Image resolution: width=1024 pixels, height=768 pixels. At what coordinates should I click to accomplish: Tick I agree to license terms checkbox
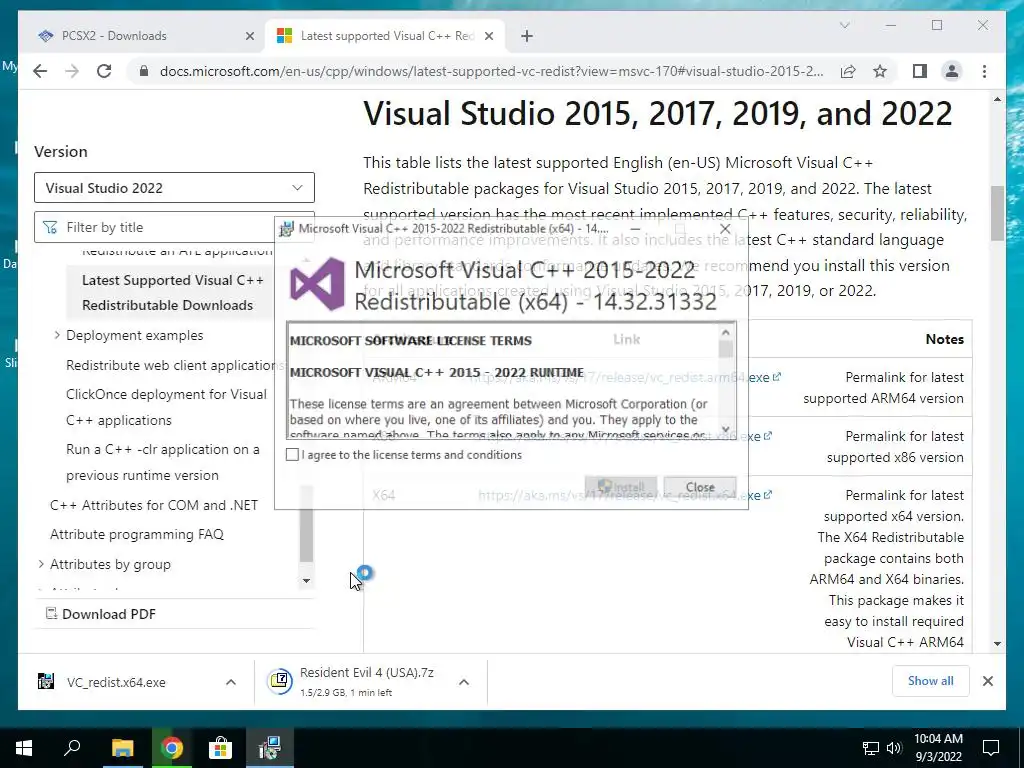coord(293,455)
